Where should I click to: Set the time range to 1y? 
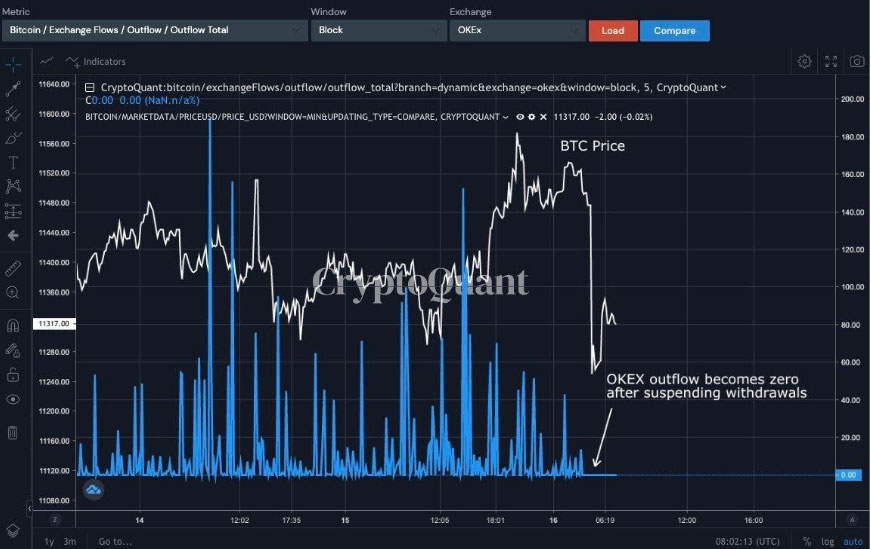click(49, 541)
